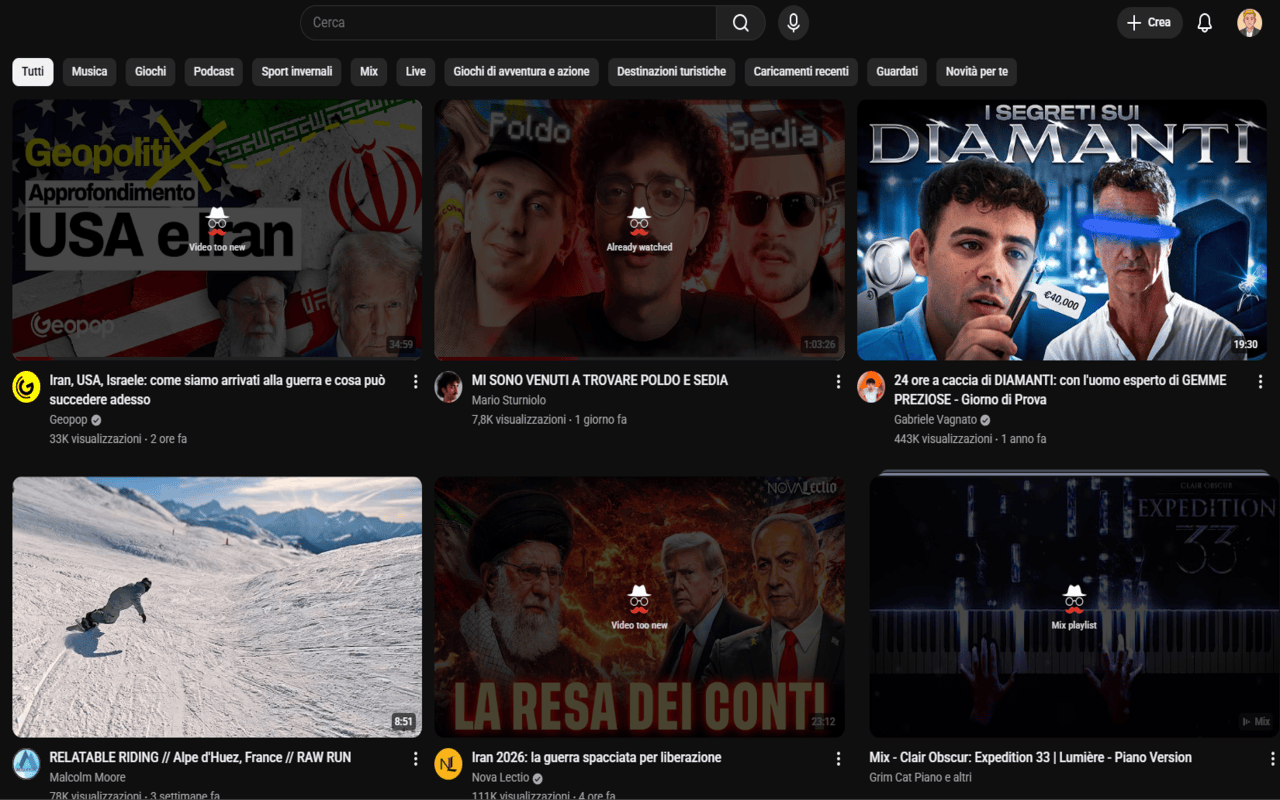
Task: Open the MI SONO VENUTI A TROVARE POLDO E SEDIA title
Action: click(600, 380)
